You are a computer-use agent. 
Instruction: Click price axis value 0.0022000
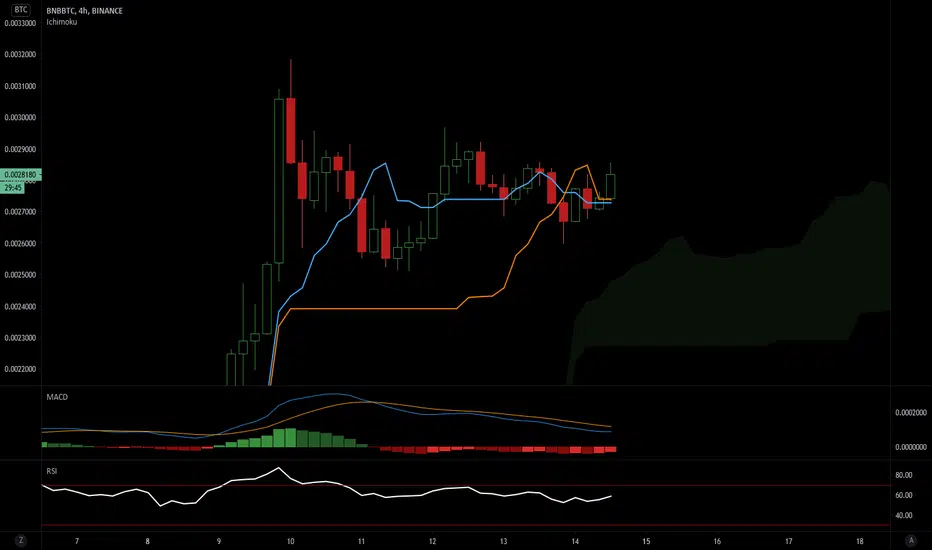pos(20,369)
